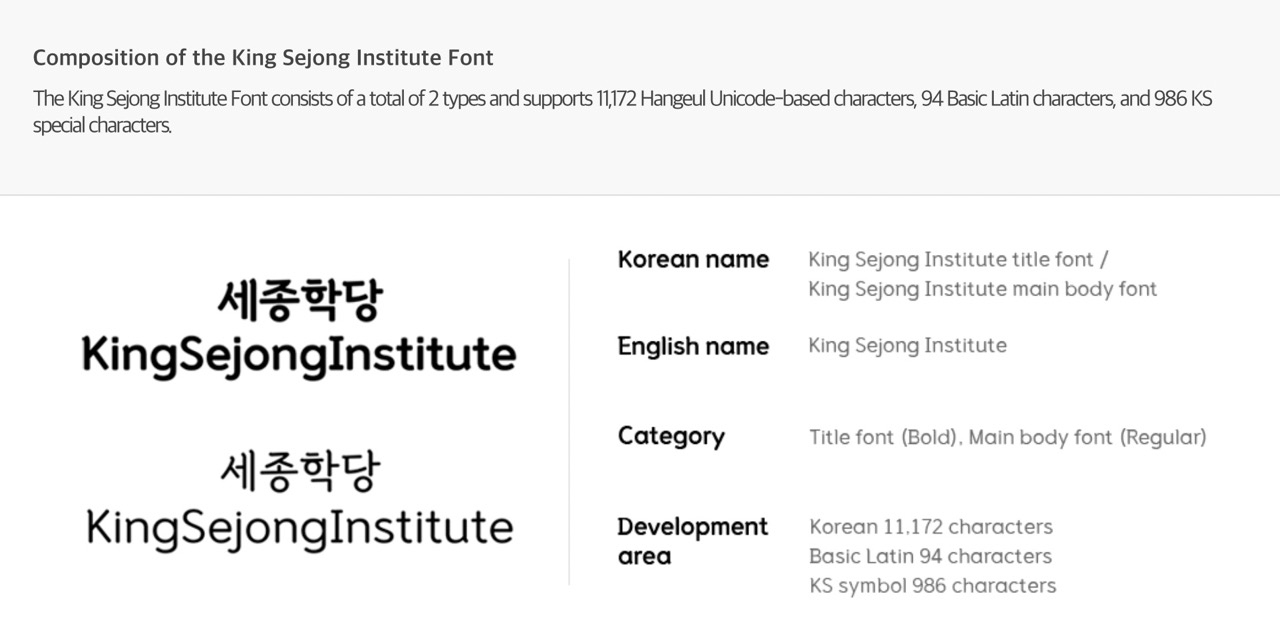
Task: Click 'King Sejong Institute main body font' text
Action: pos(982,290)
